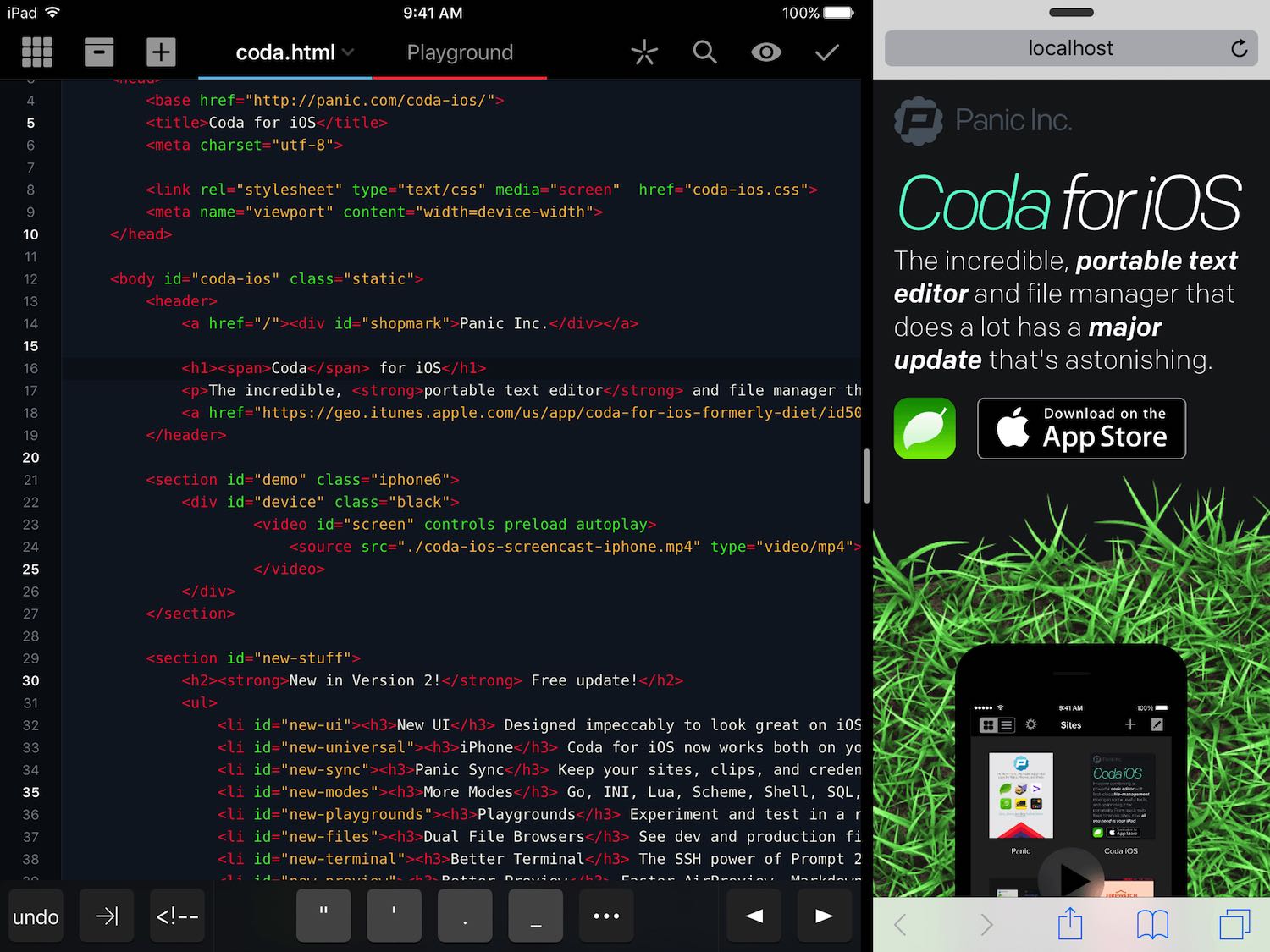1270x952 pixels.
Task: Reload the localhost preview page
Action: [x=1239, y=48]
